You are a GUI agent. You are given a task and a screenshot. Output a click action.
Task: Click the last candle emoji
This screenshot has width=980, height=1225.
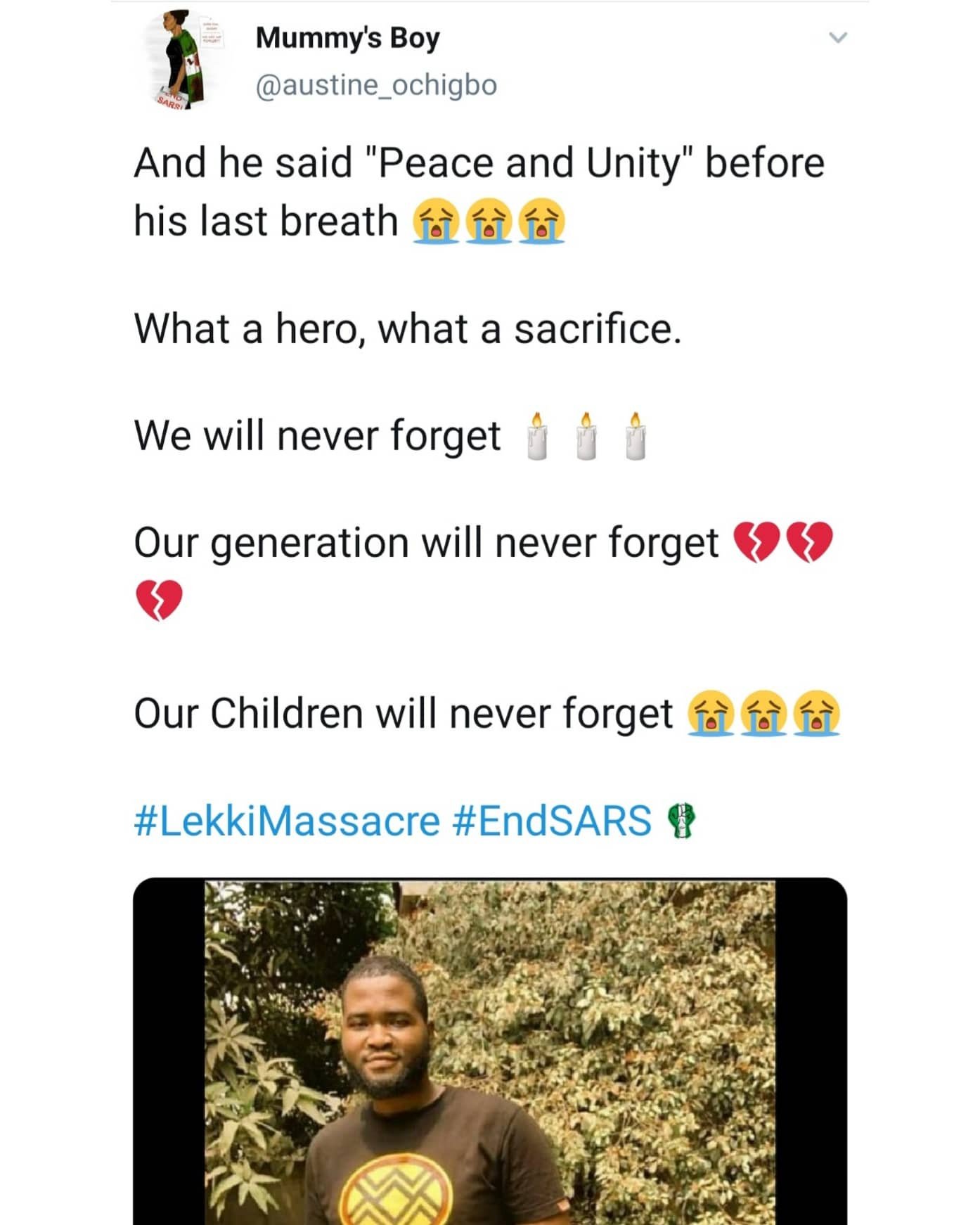click(636, 435)
